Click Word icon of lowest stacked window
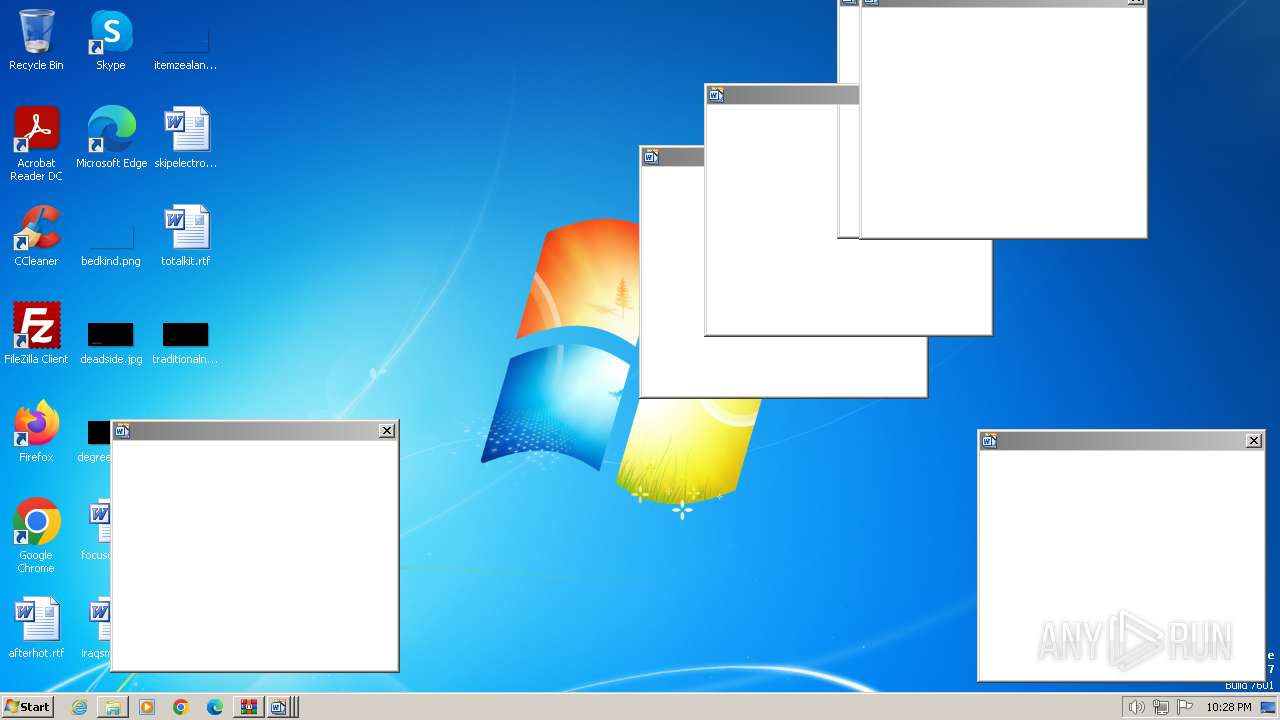The image size is (1280, 720). pyautogui.click(x=651, y=157)
